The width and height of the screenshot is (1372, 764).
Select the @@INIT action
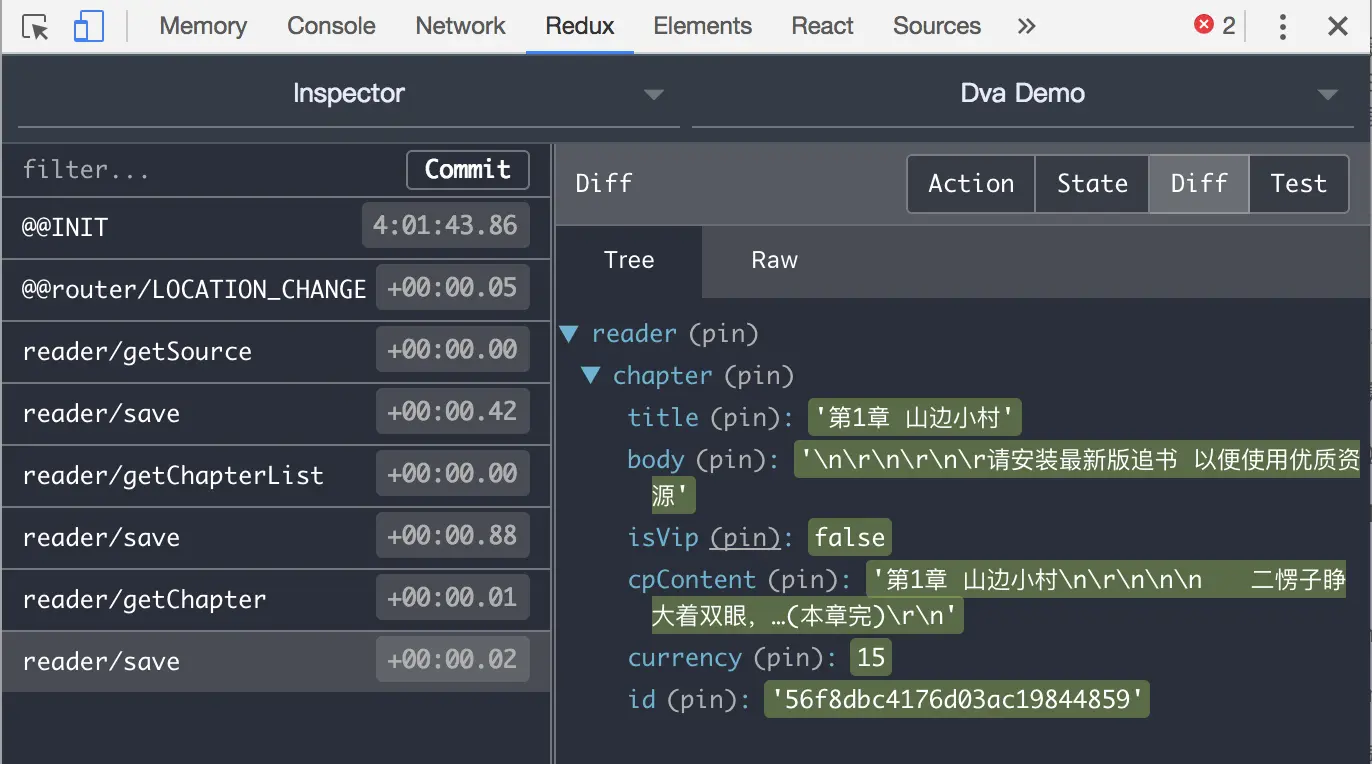[x=276, y=228]
